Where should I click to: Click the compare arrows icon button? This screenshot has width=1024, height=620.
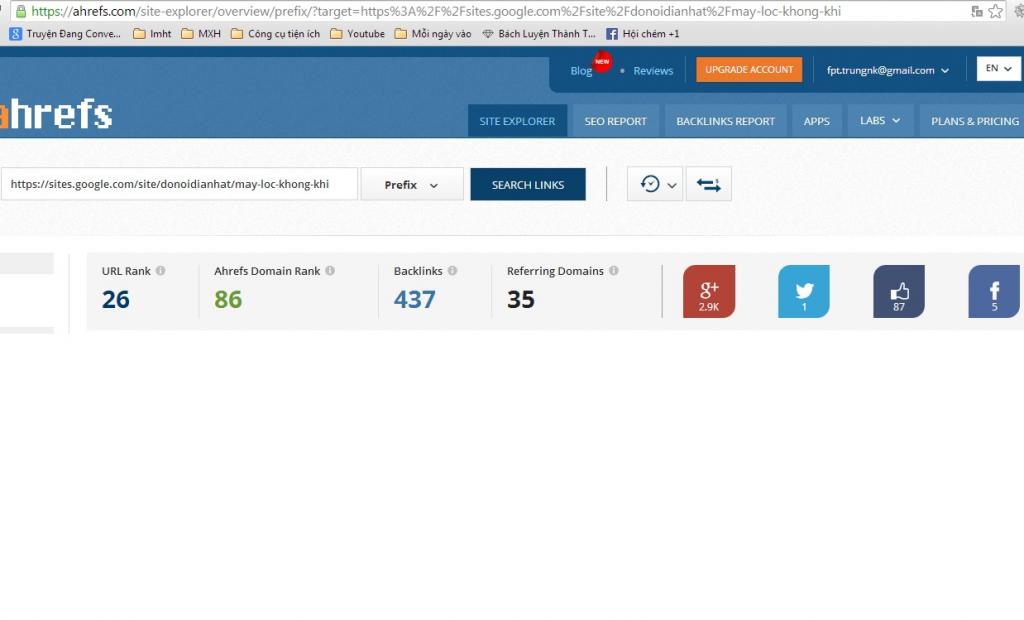coord(709,184)
